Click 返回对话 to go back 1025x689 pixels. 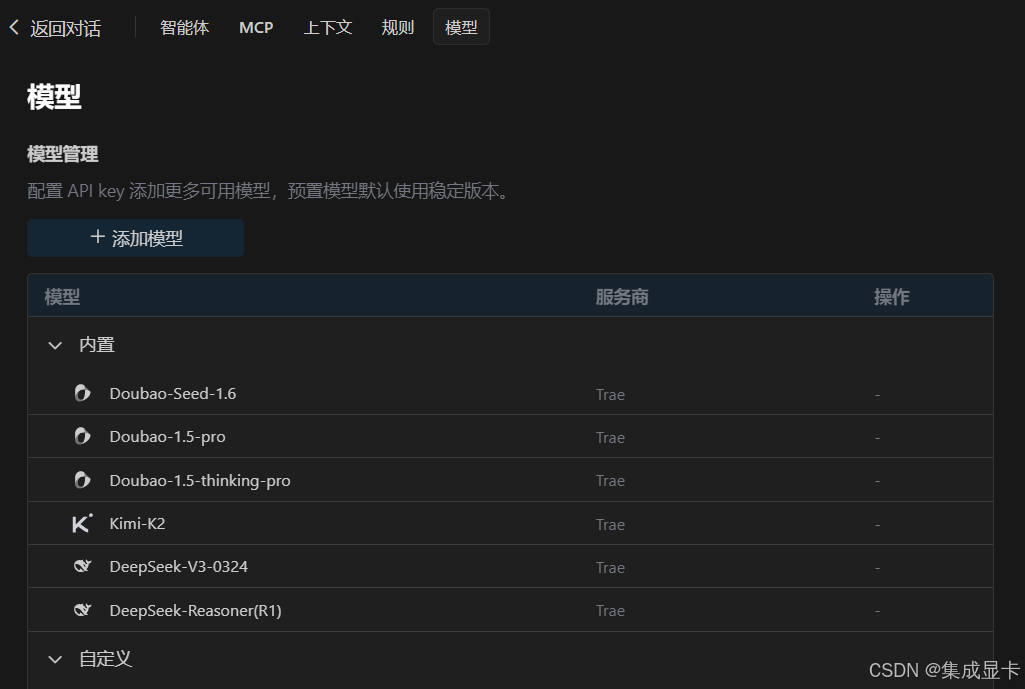click(65, 28)
